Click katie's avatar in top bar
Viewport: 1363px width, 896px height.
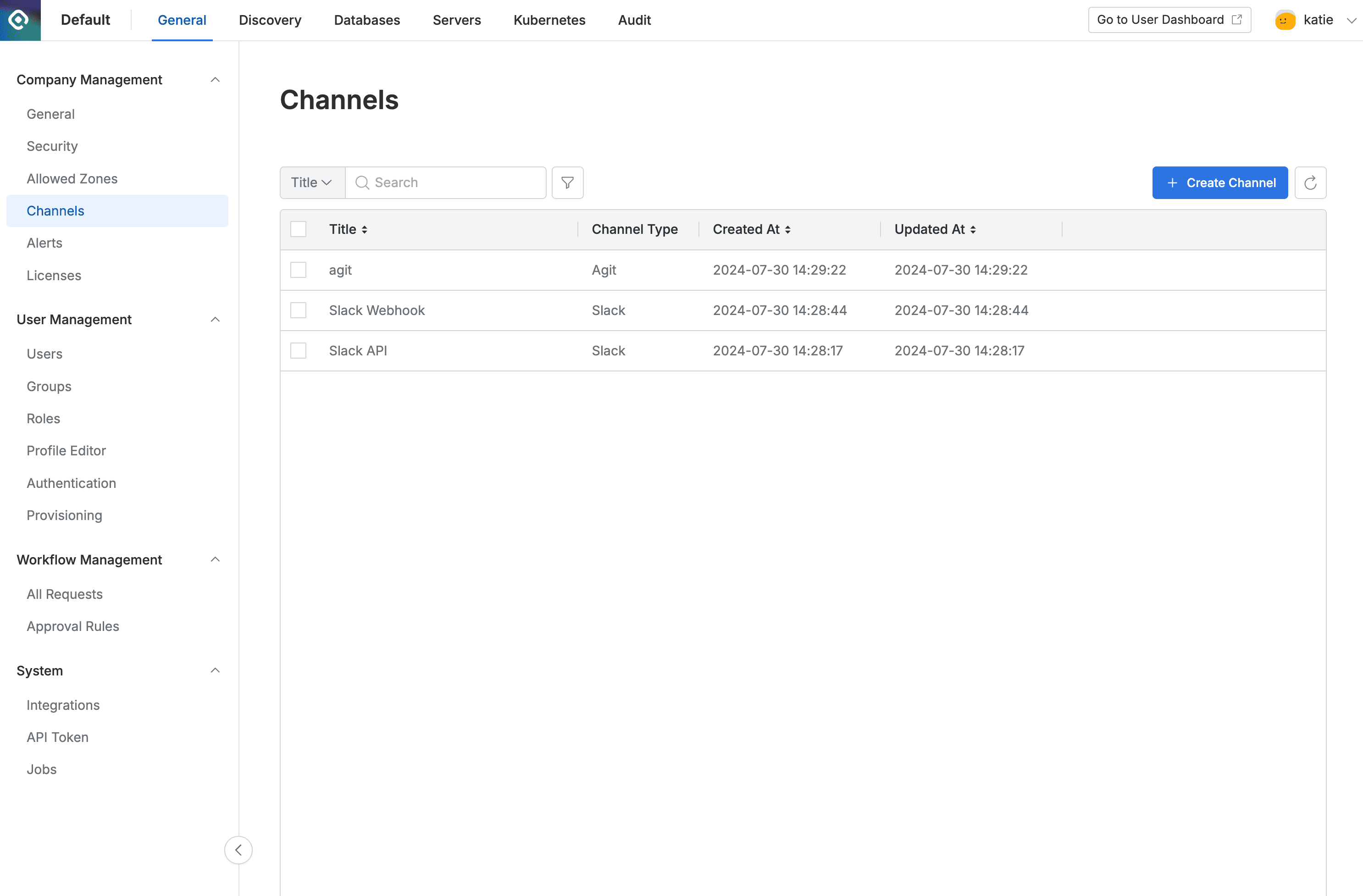pos(1285,19)
